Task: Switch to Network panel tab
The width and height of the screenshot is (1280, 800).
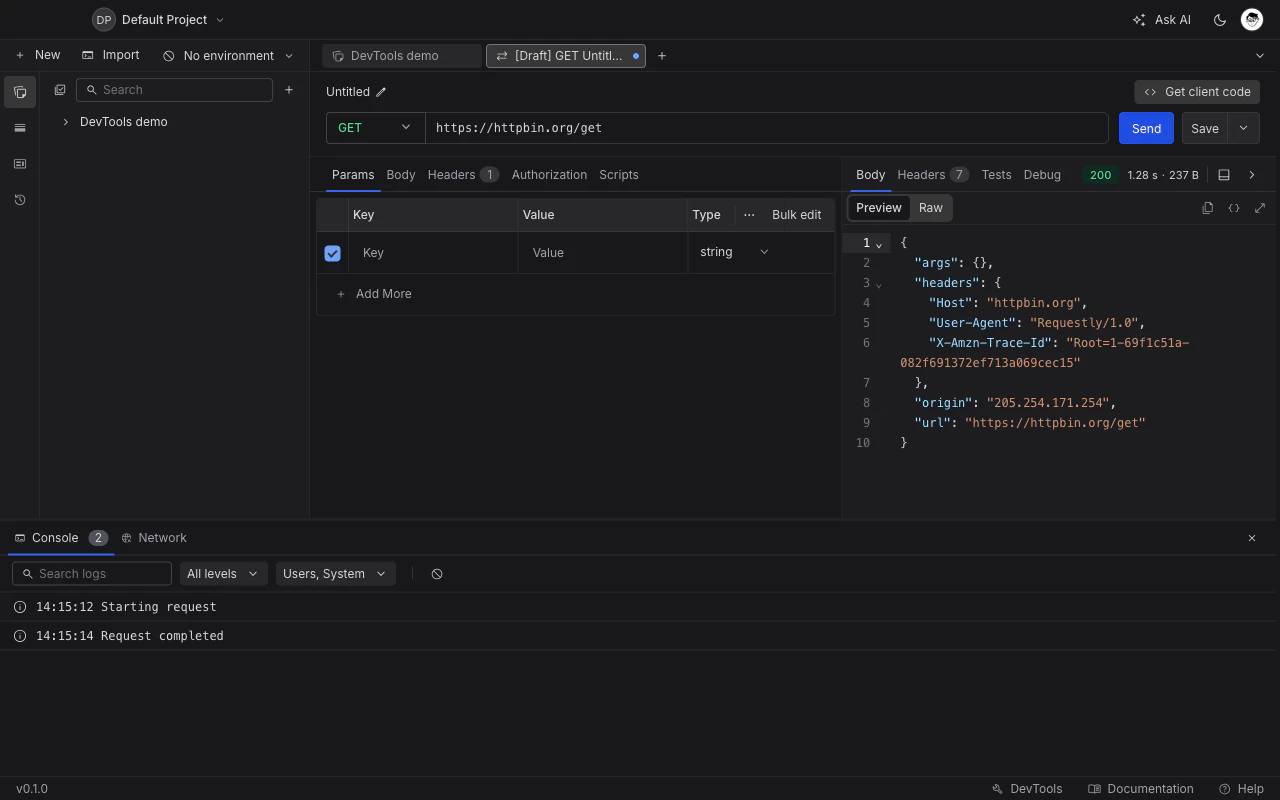Action: (x=154, y=538)
